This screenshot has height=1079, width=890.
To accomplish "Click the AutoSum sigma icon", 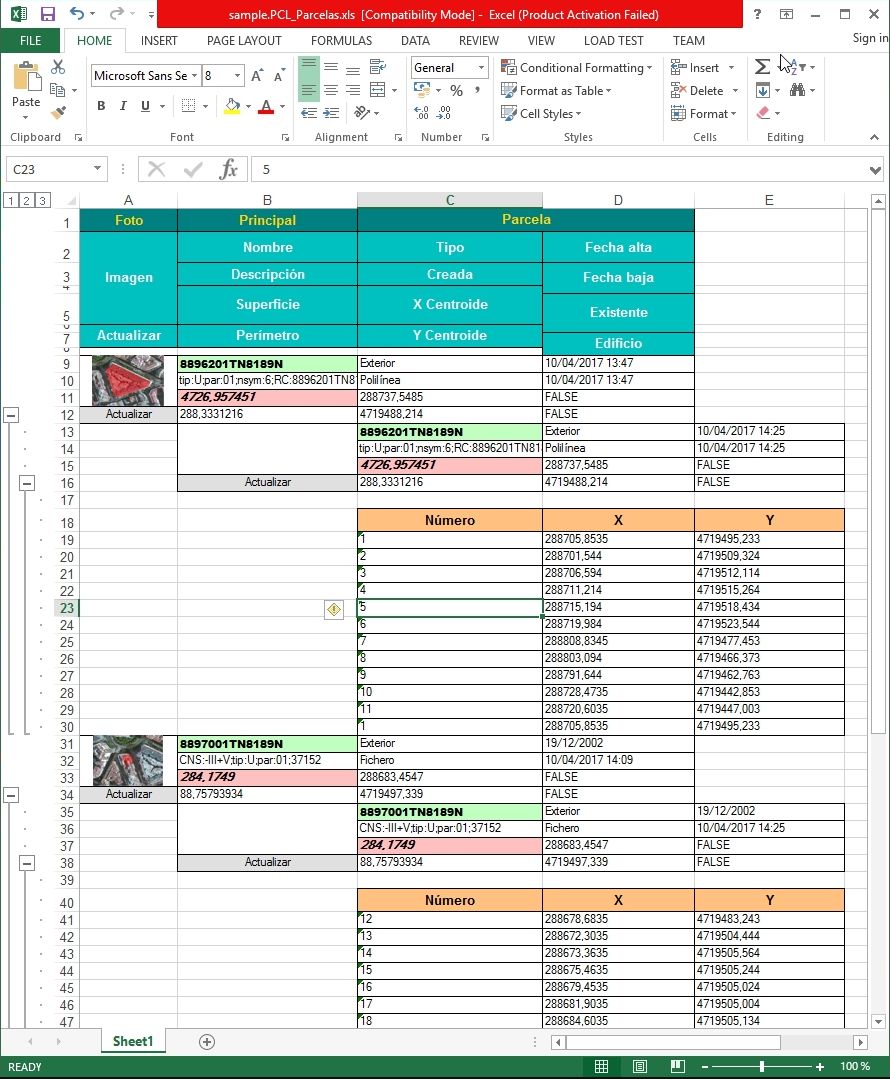I will [762, 67].
